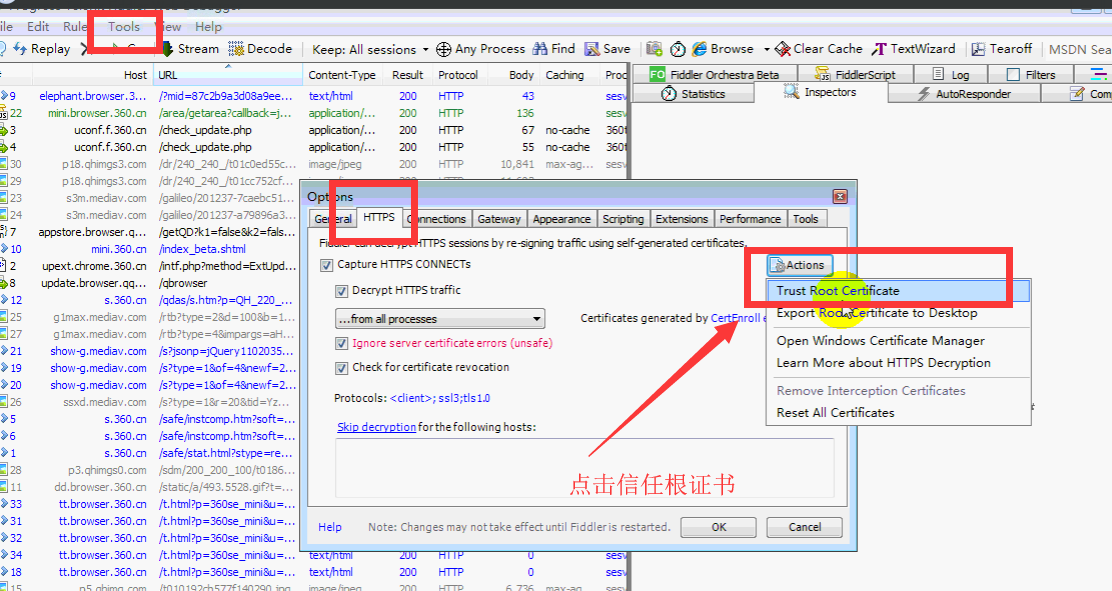Click the skip decryption hosts text box
This screenshot has height=591, width=1112.
click(584, 468)
